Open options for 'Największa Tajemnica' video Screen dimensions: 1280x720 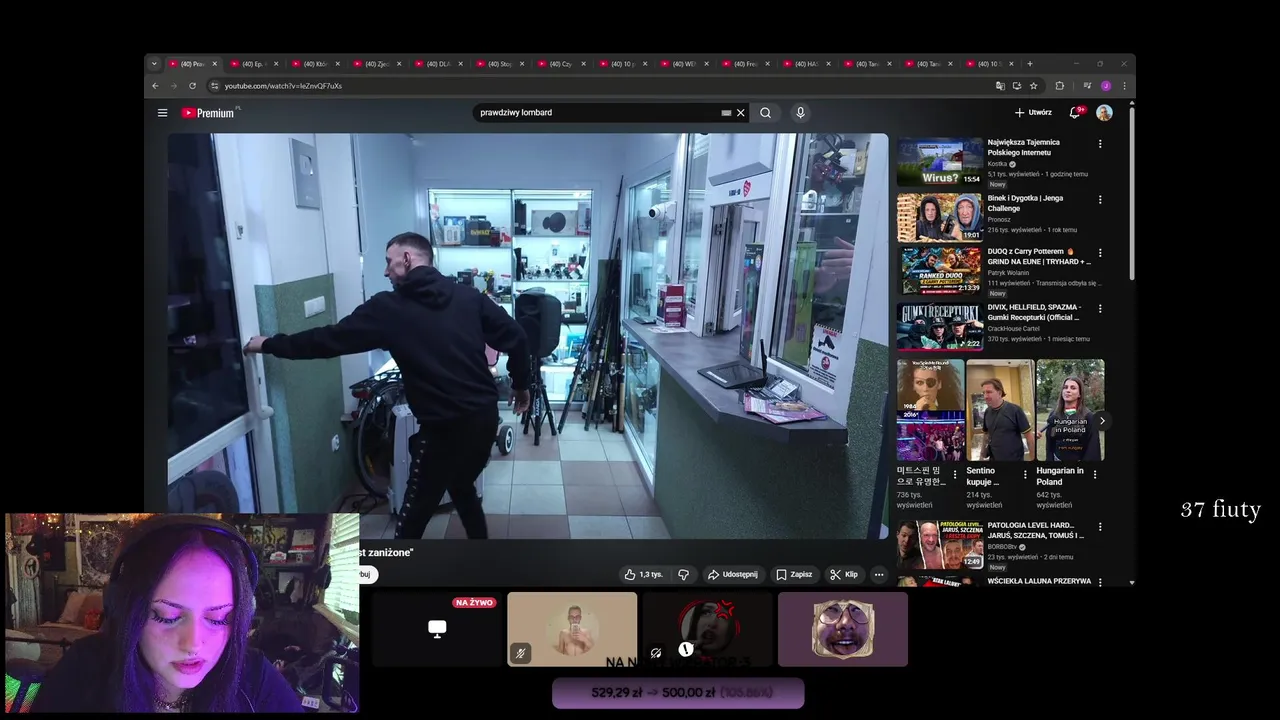click(1100, 144)
